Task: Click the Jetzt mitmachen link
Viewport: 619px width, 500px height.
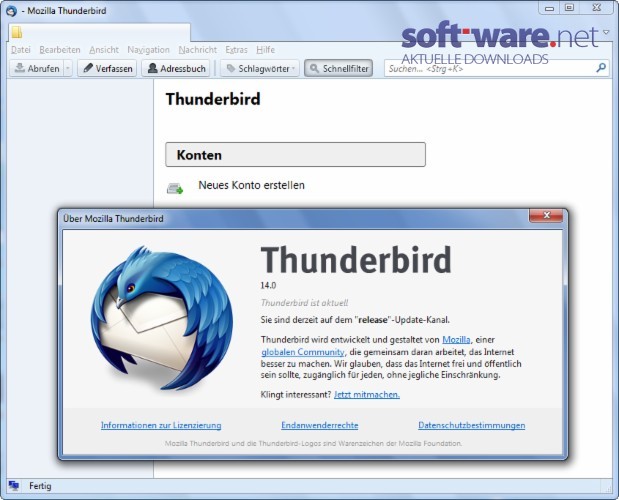Action: (x=367, y=394)
